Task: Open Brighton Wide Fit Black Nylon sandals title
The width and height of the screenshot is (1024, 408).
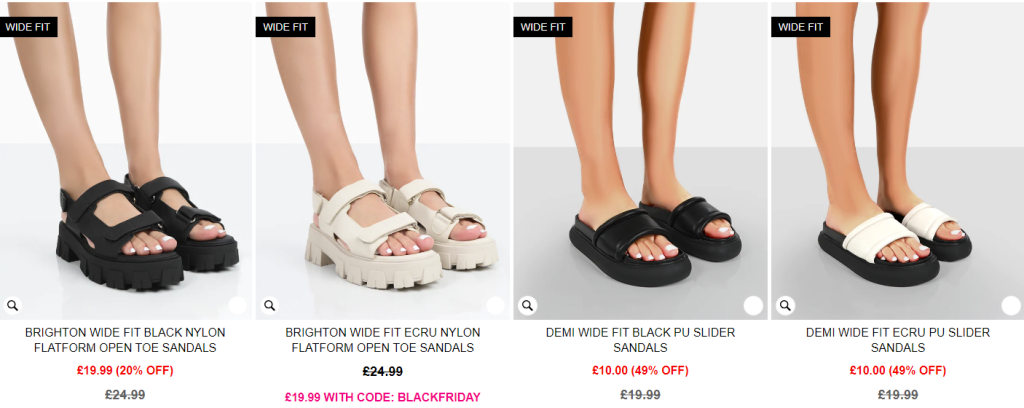Action: click(125, 340)
